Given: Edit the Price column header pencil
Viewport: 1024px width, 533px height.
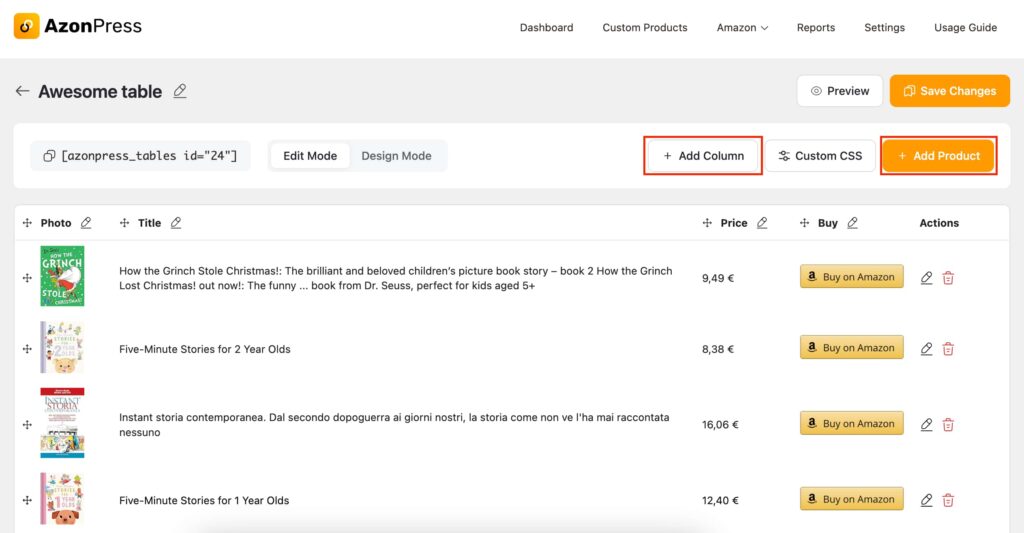Looking at the screenshot, I should (x=761, y=223).
